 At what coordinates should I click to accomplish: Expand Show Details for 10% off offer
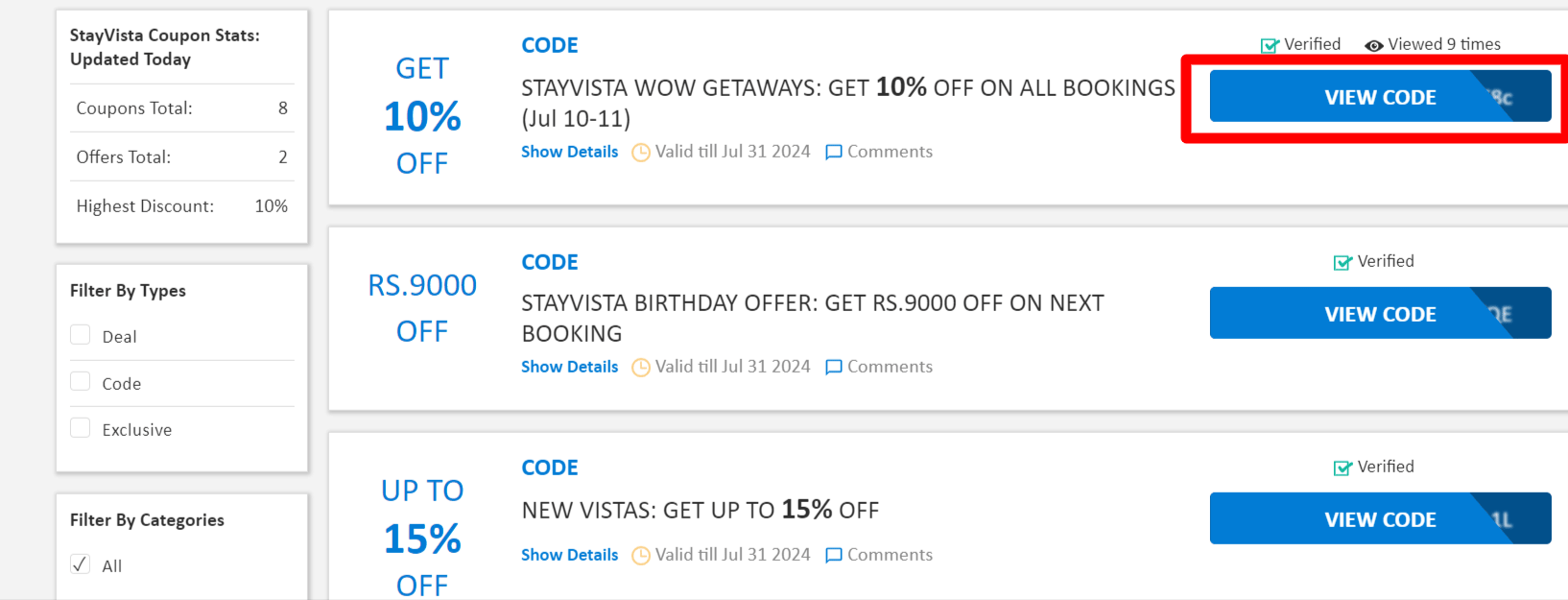[569, 152]
